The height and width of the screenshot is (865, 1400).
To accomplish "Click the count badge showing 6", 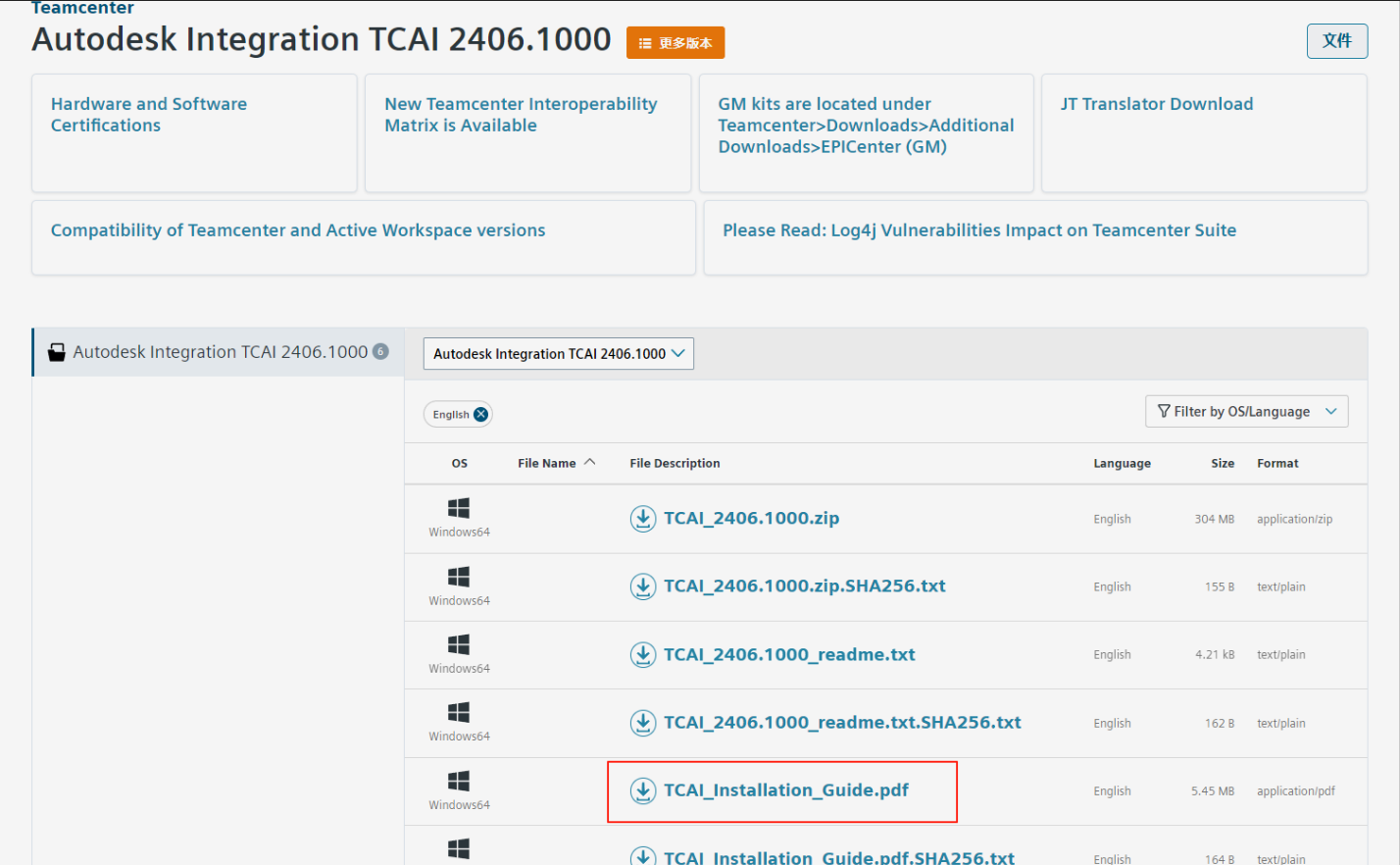I will (380, 351).
